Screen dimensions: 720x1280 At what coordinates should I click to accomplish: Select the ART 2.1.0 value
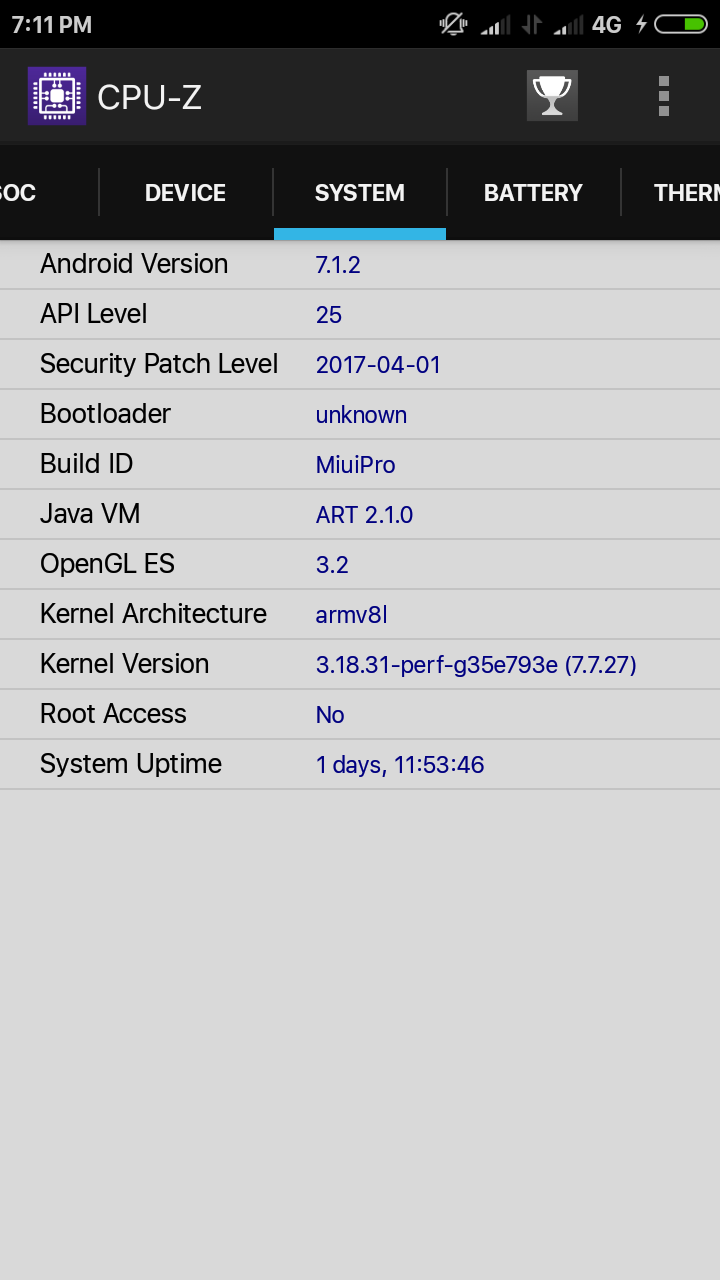[364, 515]
